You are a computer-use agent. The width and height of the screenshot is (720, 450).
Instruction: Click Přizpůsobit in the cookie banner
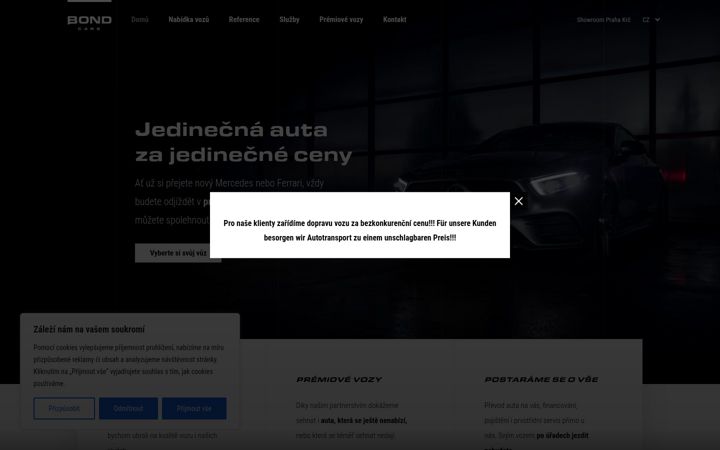[64, 408]
